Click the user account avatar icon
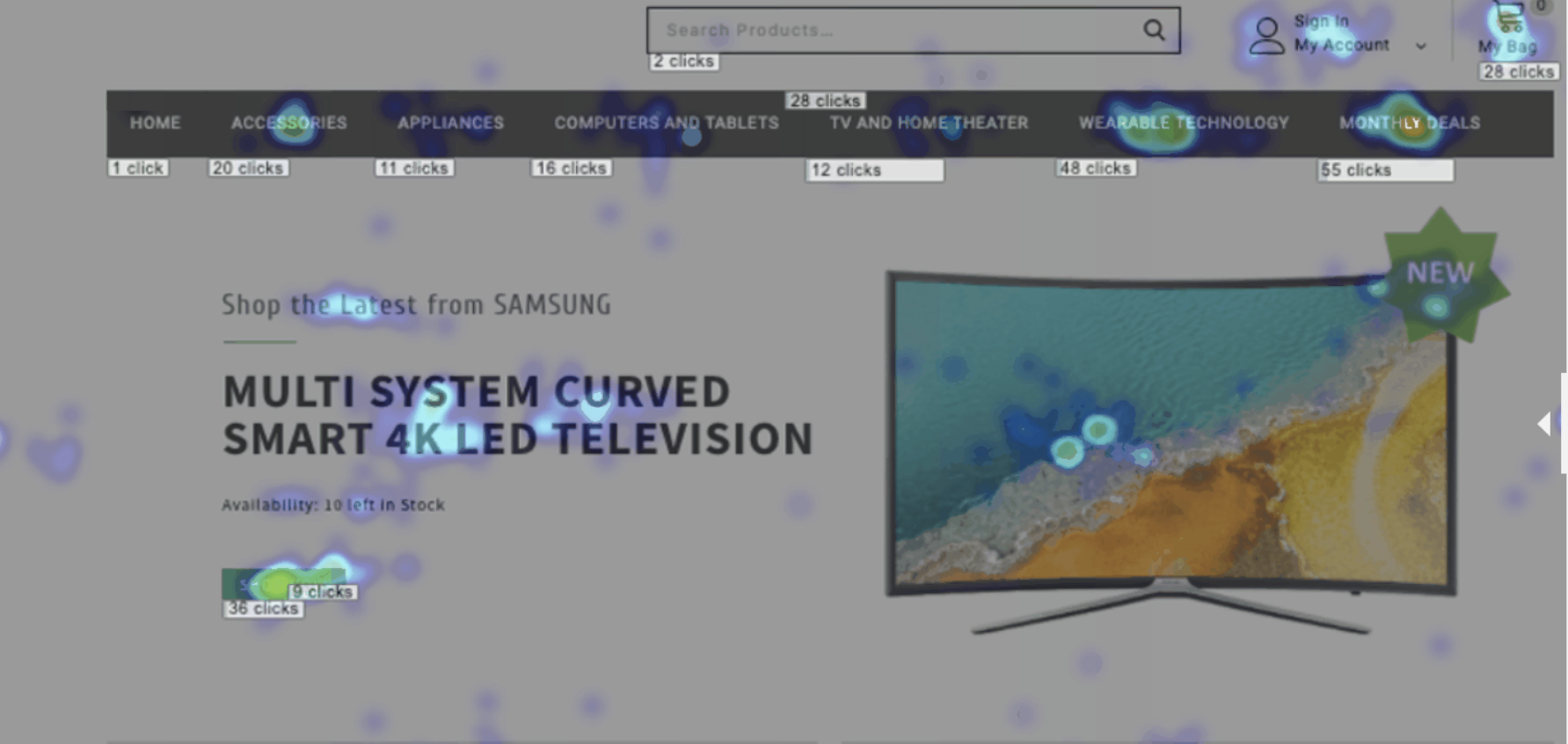This screenshot has width=1568, height=744. tap(1266, 36)
